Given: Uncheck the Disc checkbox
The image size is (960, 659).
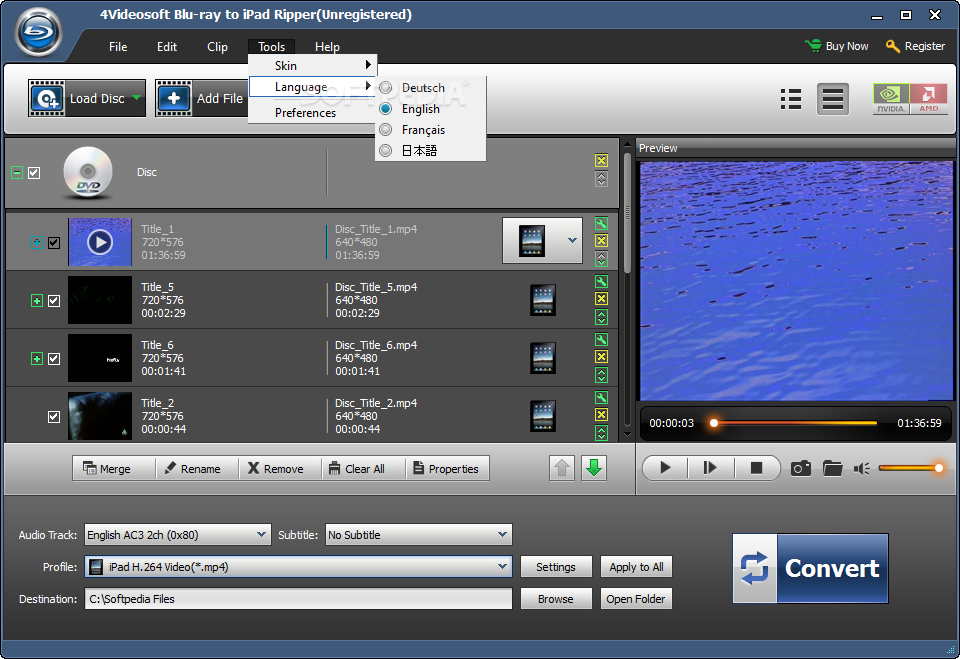Looking at the screenshot, I should (x=34, y=173).
